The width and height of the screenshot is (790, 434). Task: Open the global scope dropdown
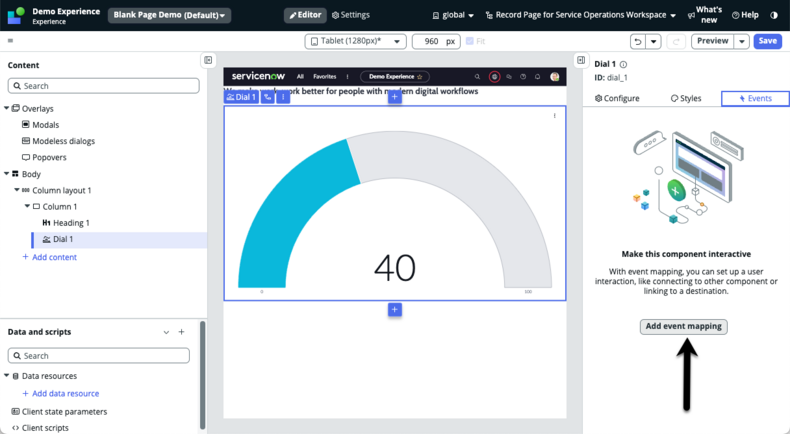453,15
